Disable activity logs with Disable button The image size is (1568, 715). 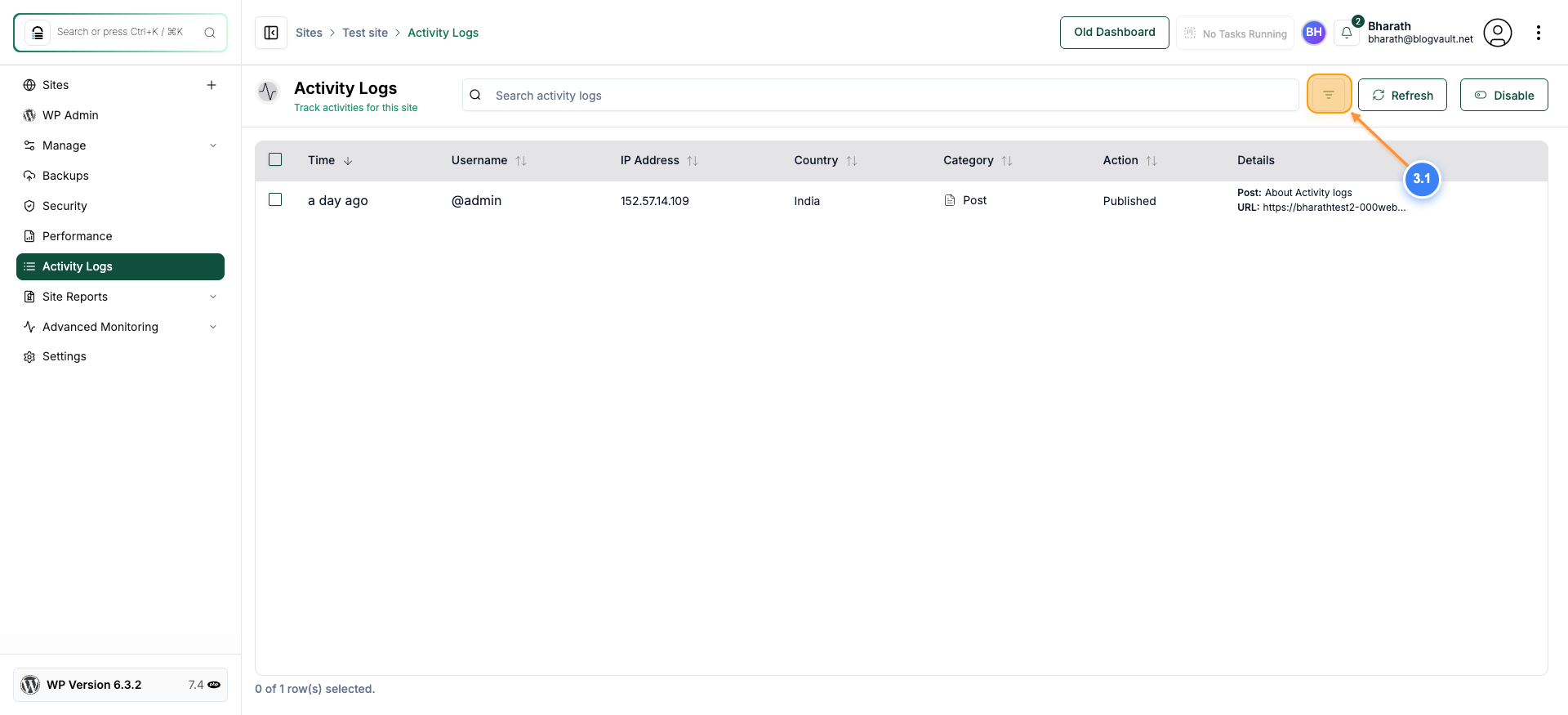[1503, 95]
